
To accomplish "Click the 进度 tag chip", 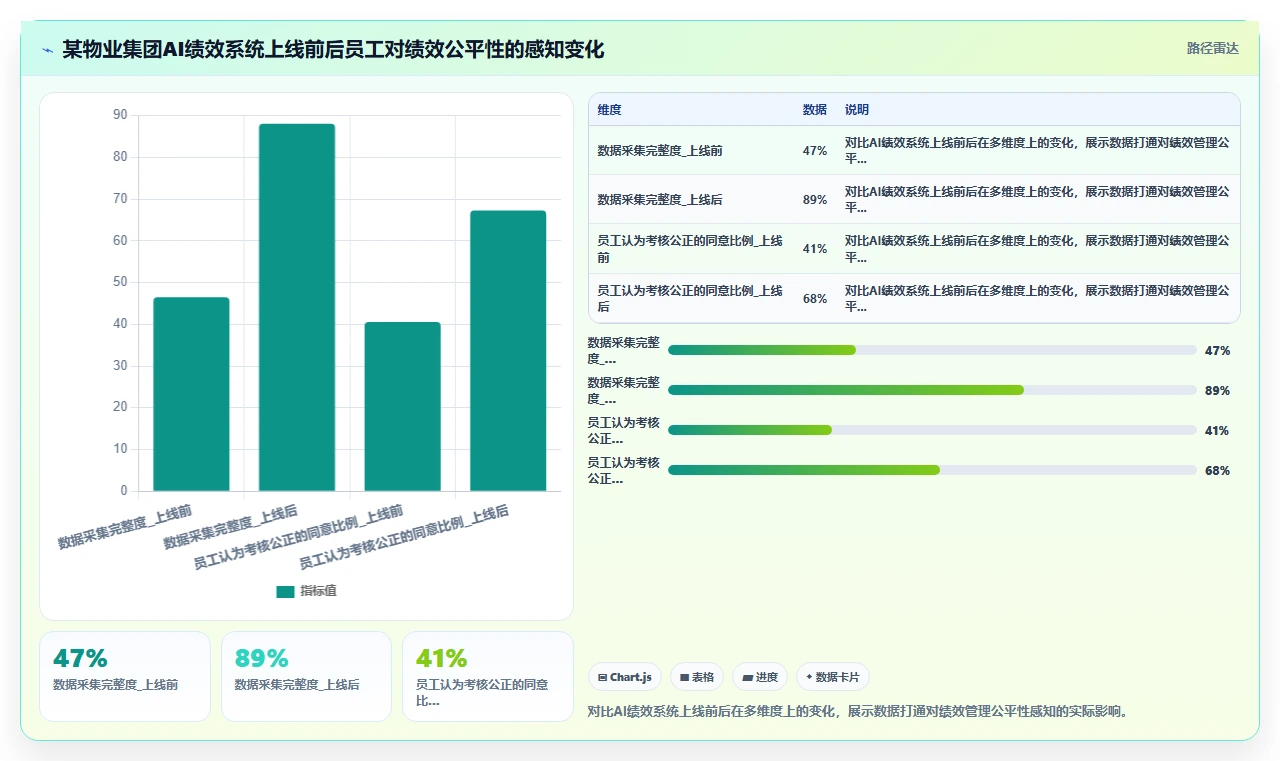I will point(759,677).
